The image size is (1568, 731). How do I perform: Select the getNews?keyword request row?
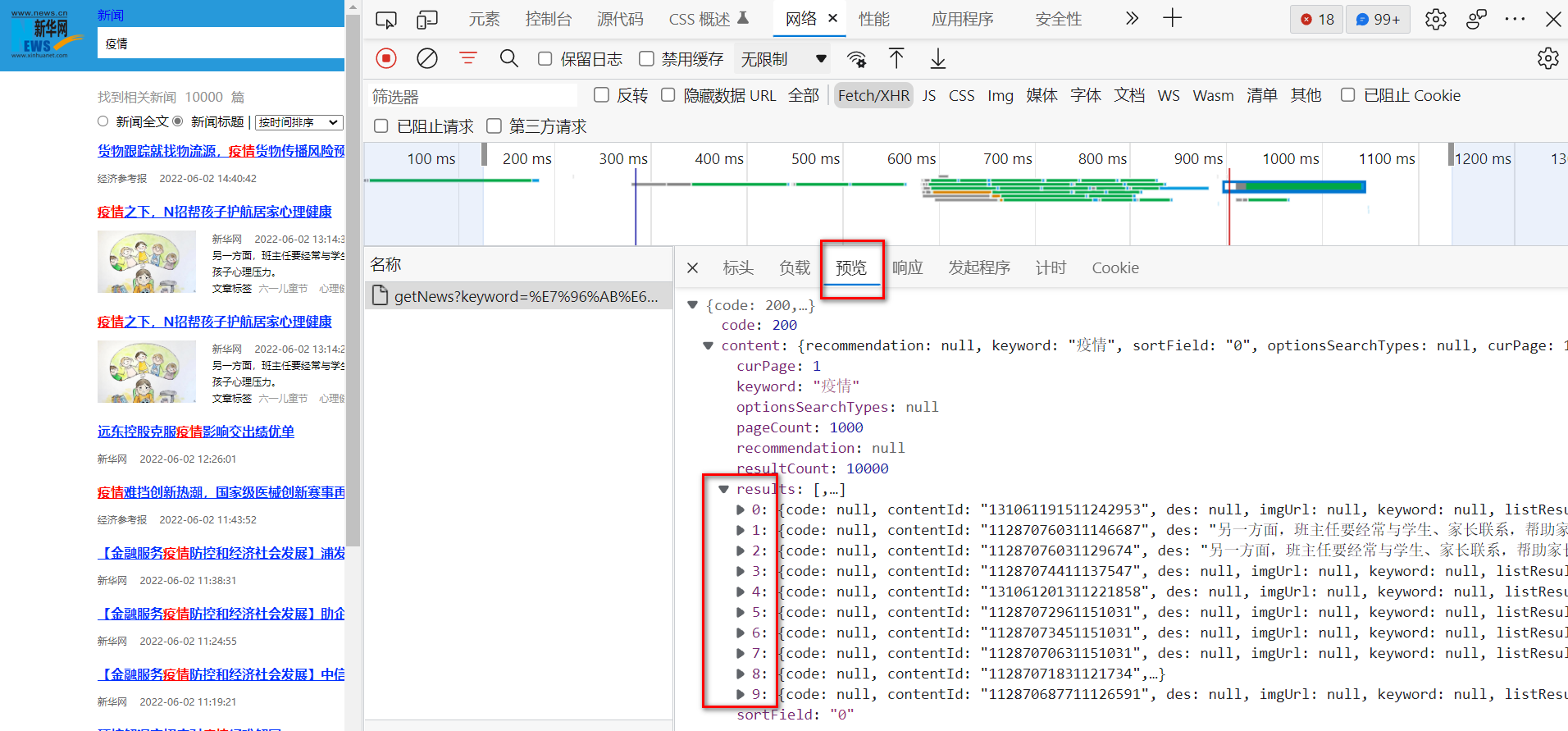pos(518,296)
